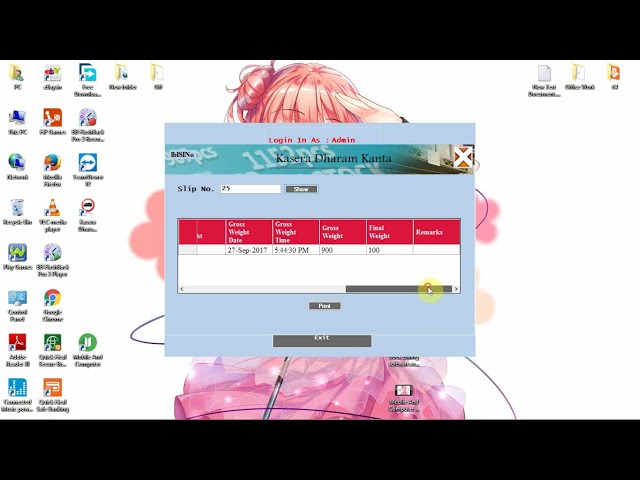Open the New Text Document desktop file
This screenshot has width=640, height=480.
click(544, 80)
